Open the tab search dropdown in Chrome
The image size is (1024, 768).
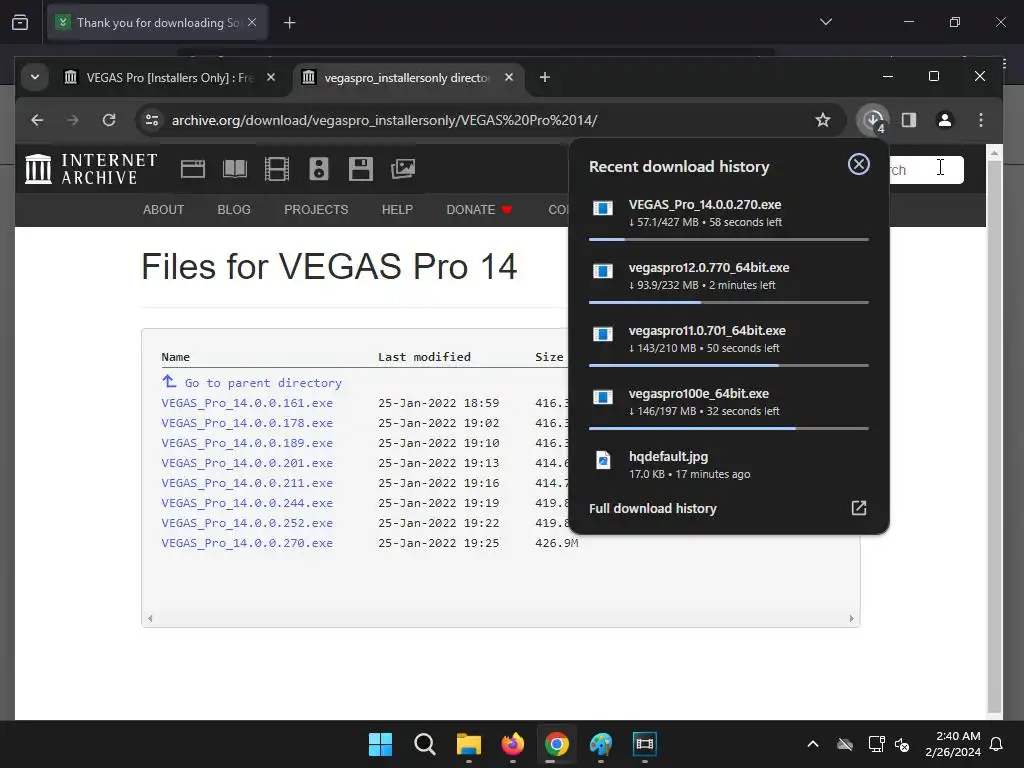(x=35, y=78)
